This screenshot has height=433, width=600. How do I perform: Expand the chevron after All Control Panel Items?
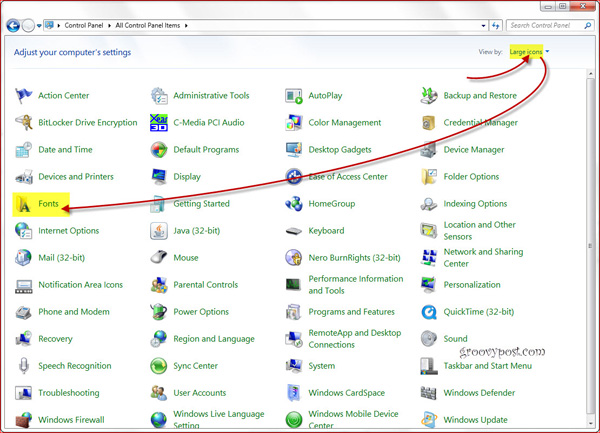186,26
